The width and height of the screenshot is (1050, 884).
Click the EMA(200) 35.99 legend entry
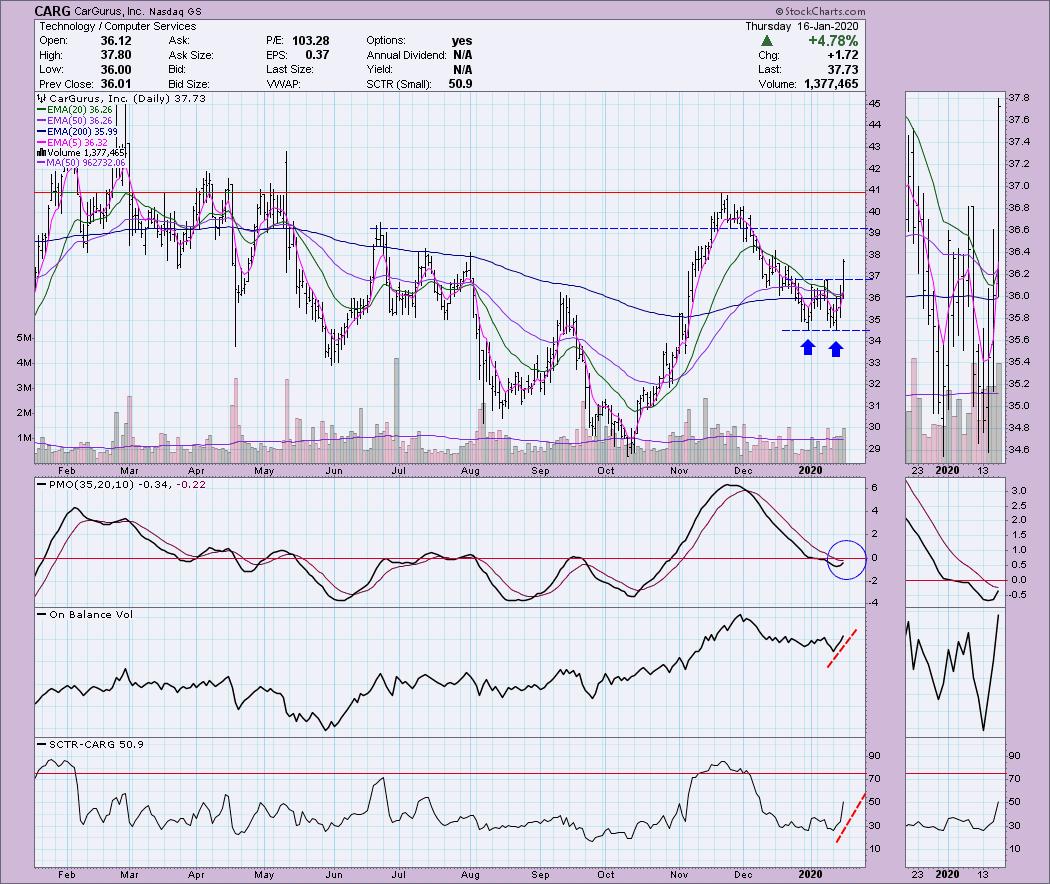tap(77, 131)
